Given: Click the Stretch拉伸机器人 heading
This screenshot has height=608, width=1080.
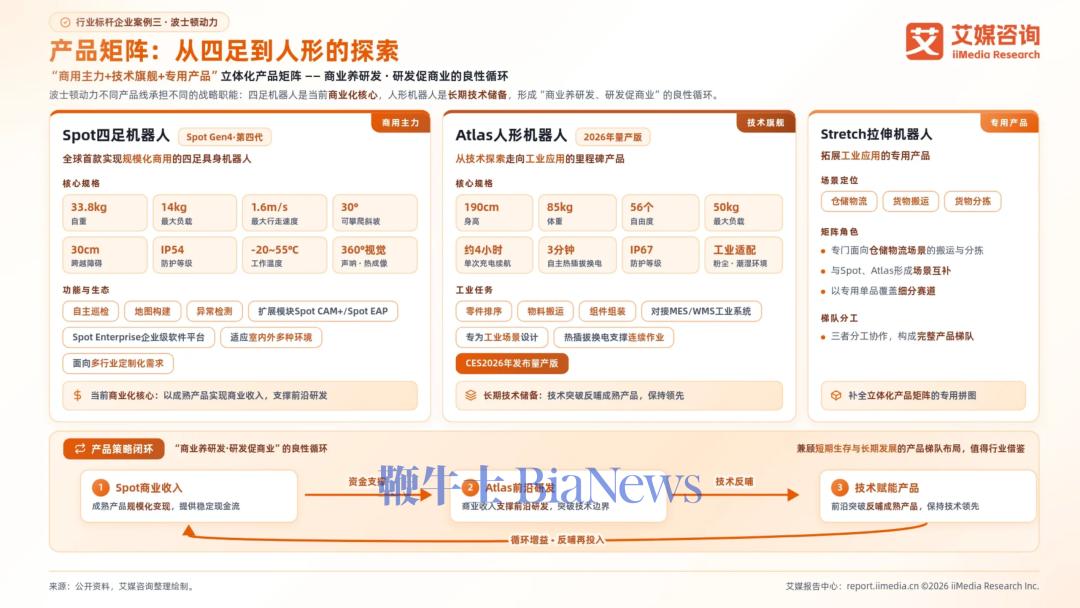Looking at the screenshot, I should click(x=876, y=134).
